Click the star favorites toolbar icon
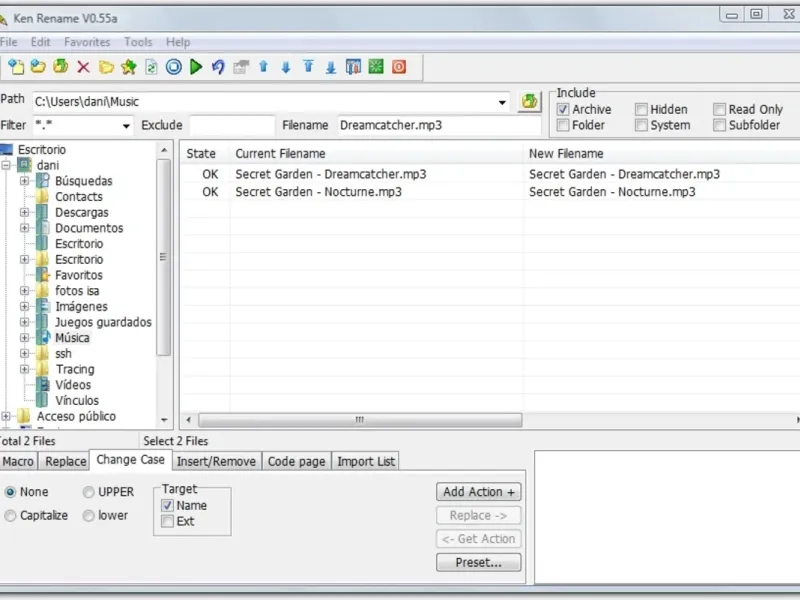Screen dimensions: 800x600 coord(129,67)
